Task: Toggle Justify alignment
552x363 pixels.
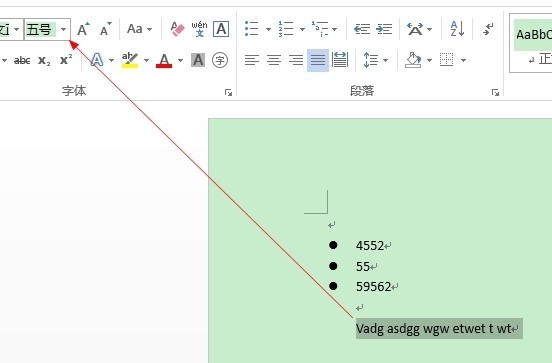Action: [x=318, y=60]
